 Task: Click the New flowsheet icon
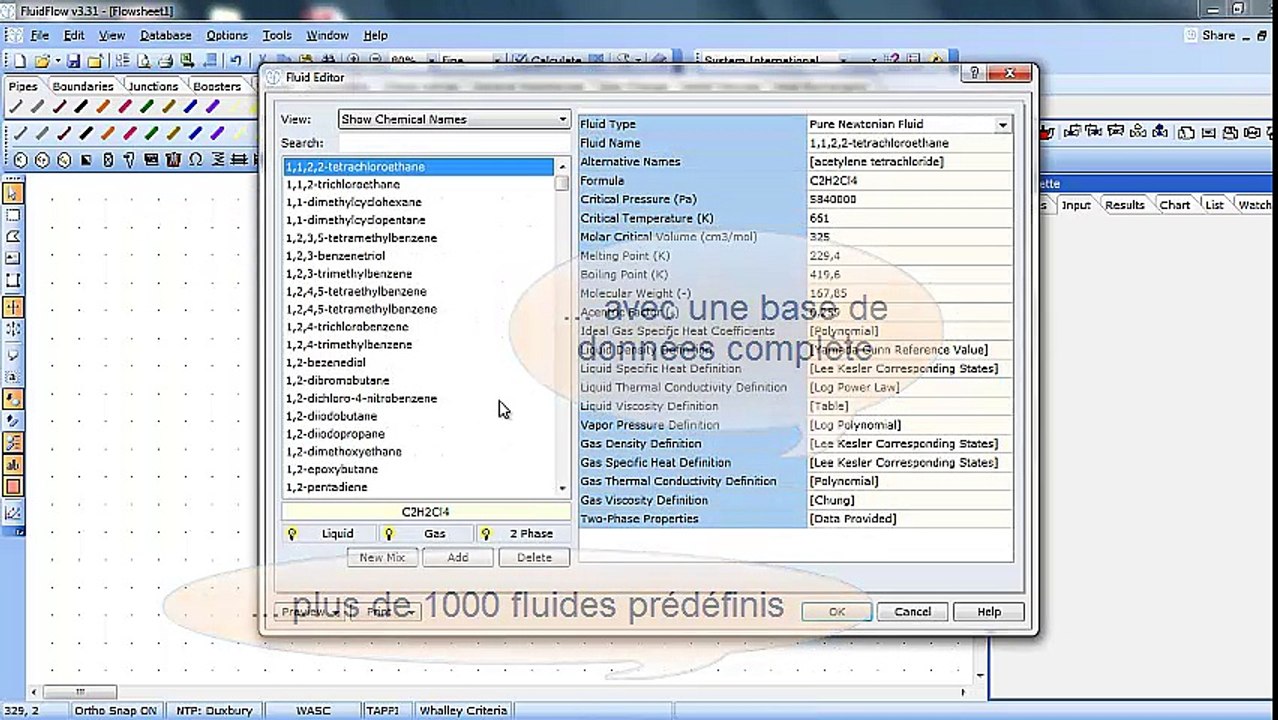coord(19,62)
